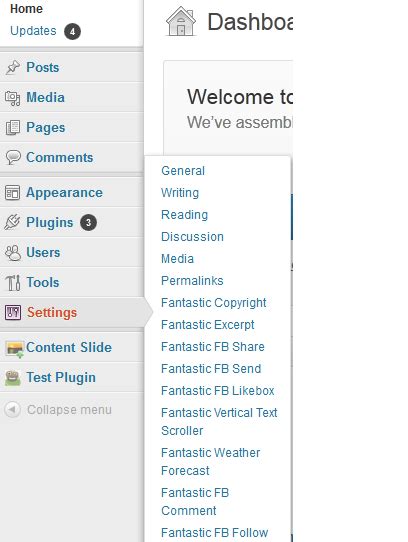This screenshot has height=542, width=408.
Task: Choose Fantastic FB Likebox submenu entry
Action: (217, 391)
